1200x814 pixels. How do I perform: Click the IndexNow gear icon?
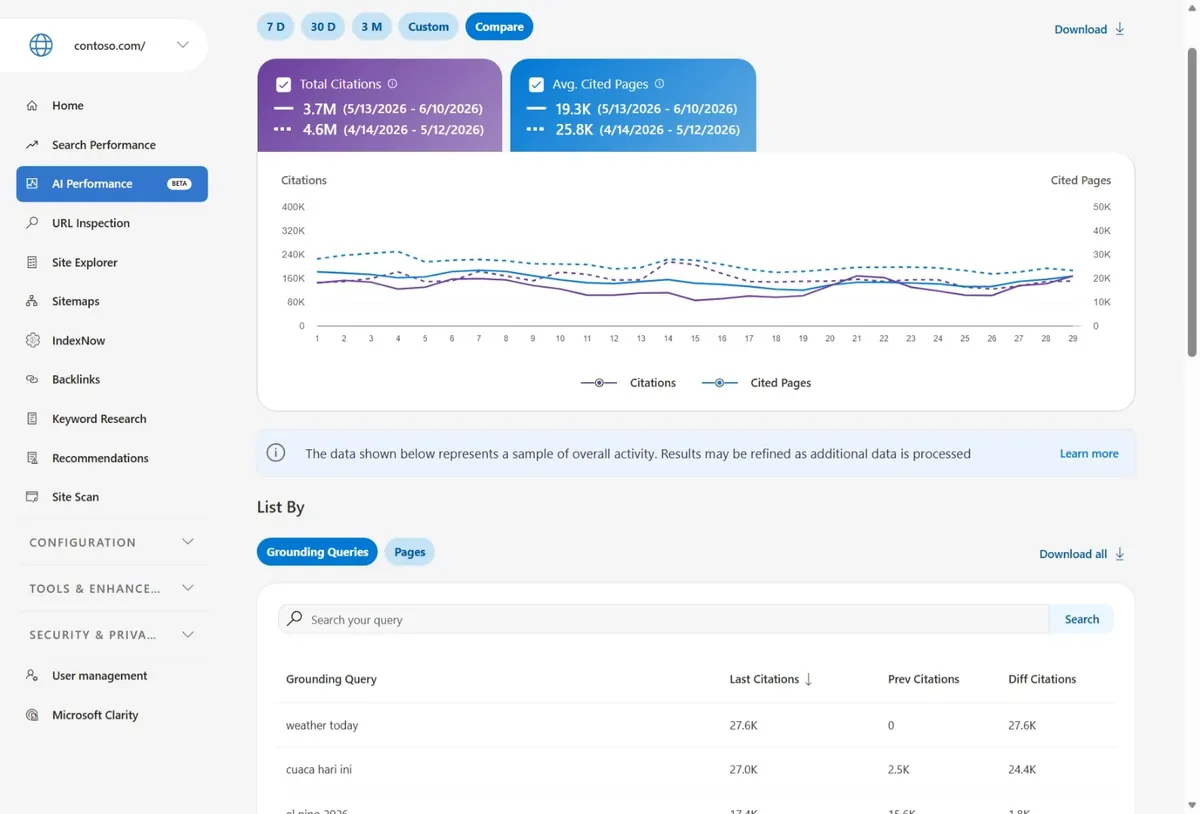(32, 340)
